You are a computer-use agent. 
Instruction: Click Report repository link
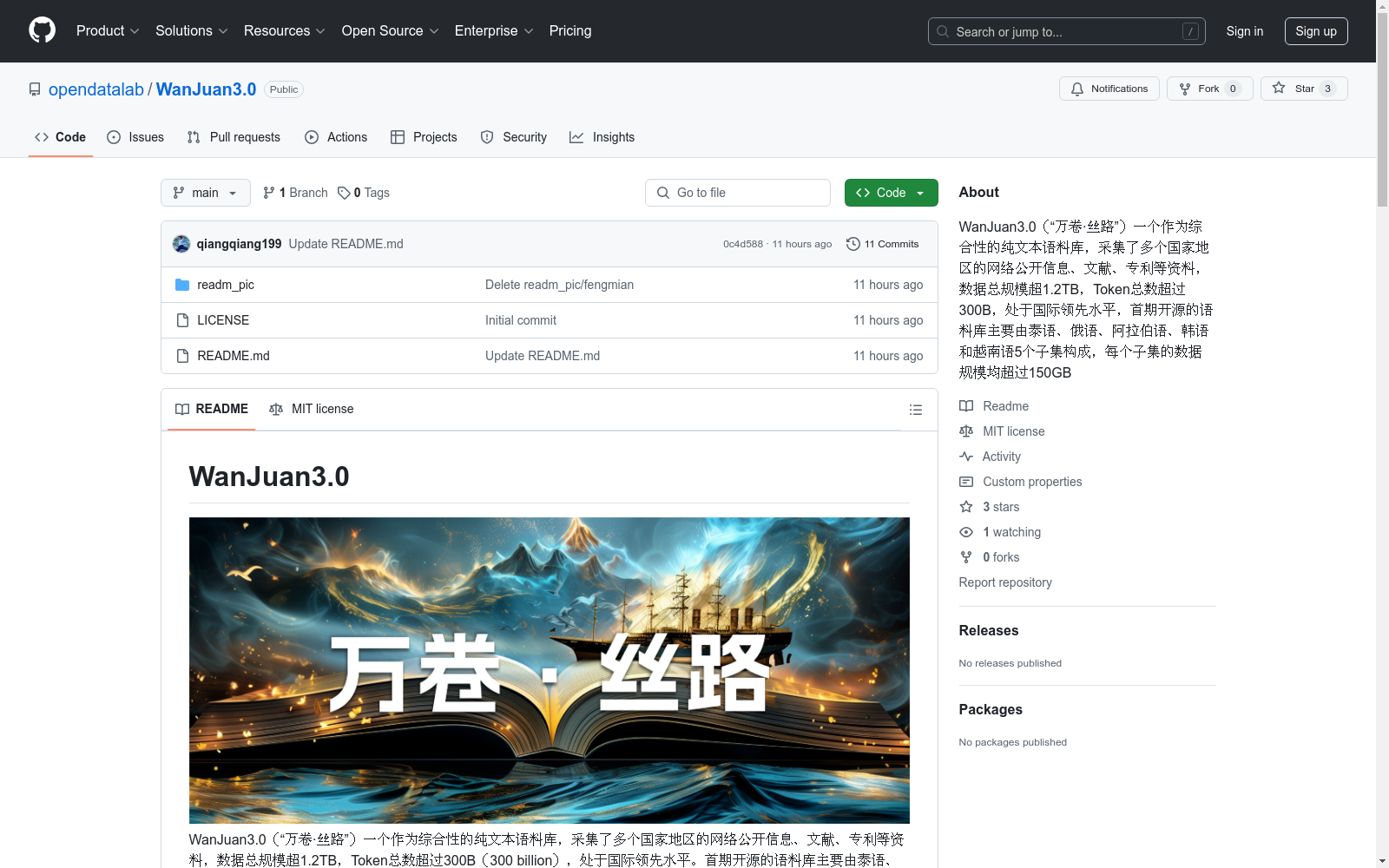click(1005, 582)
